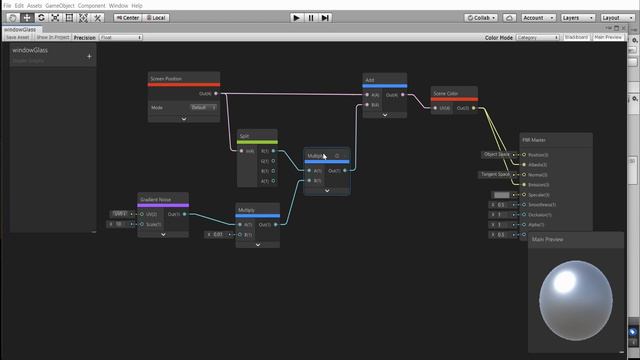Click the Smoothness X value field
Screen dimensions: 640x360
point(500,204)
